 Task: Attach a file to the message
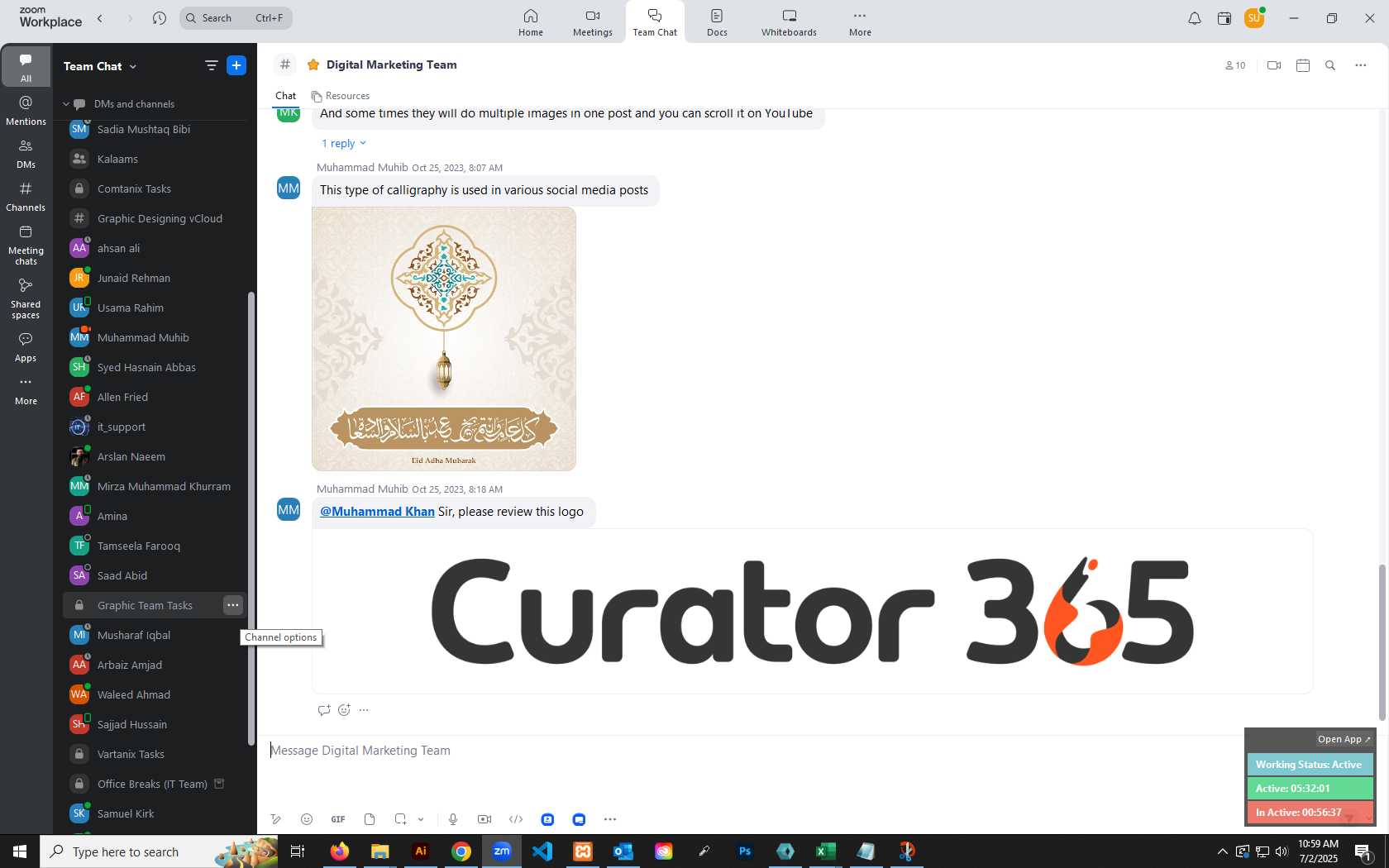(x=370, y=819)
